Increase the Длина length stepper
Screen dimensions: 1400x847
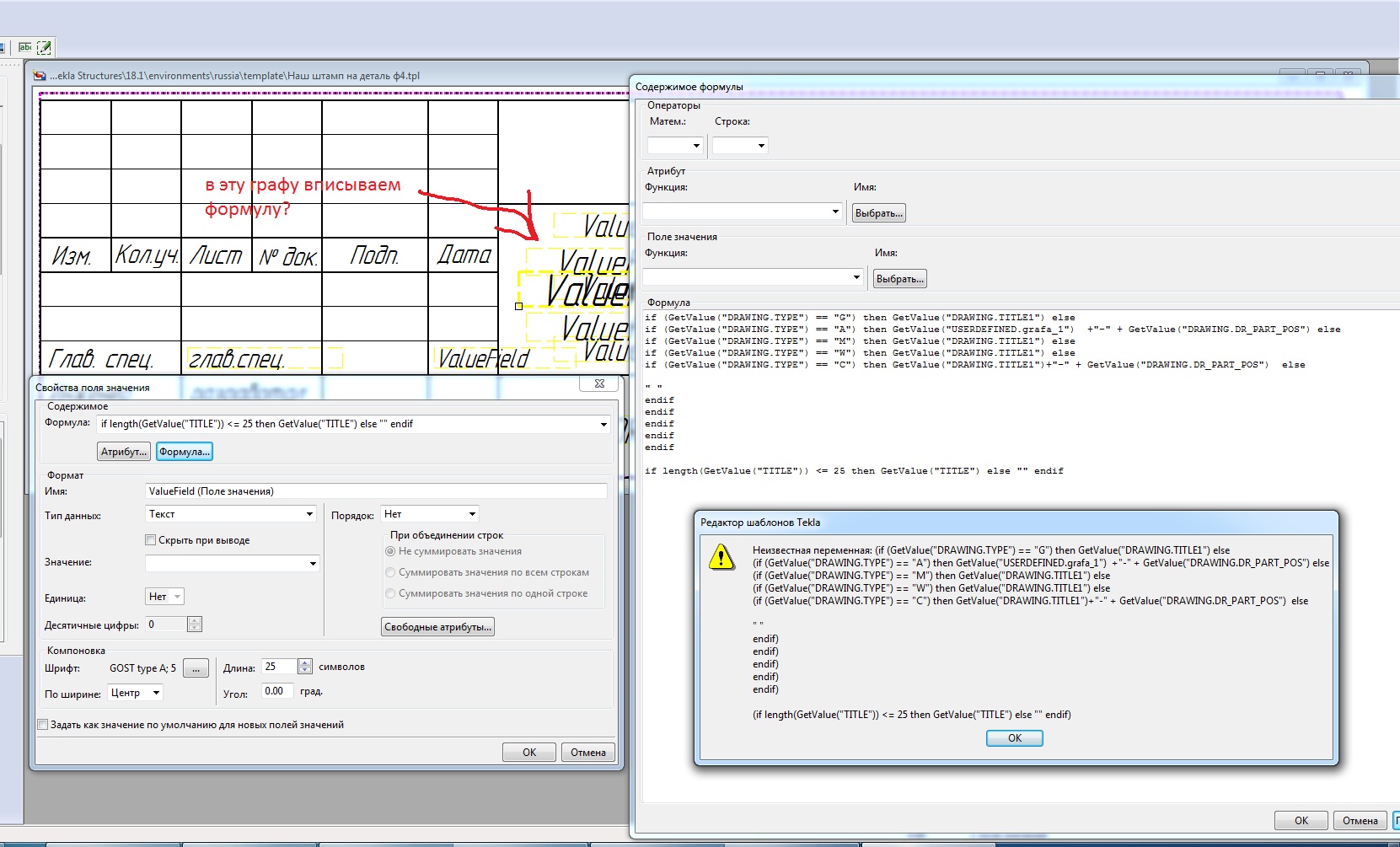coord(305,662)
